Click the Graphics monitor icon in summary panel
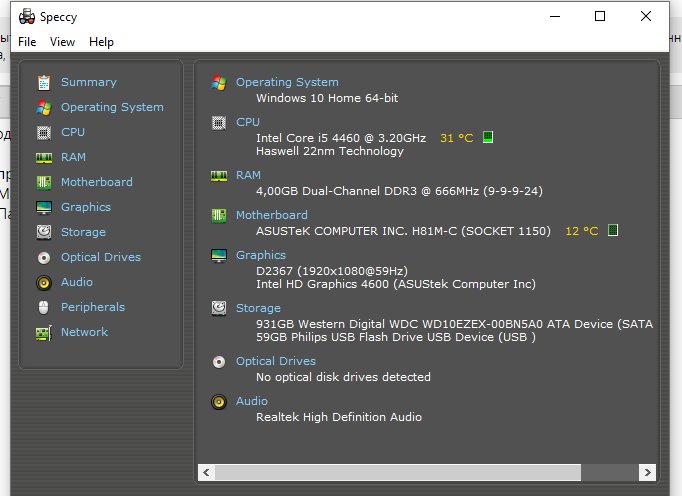This screenshot has width=682, height=501. coord(219,256)
